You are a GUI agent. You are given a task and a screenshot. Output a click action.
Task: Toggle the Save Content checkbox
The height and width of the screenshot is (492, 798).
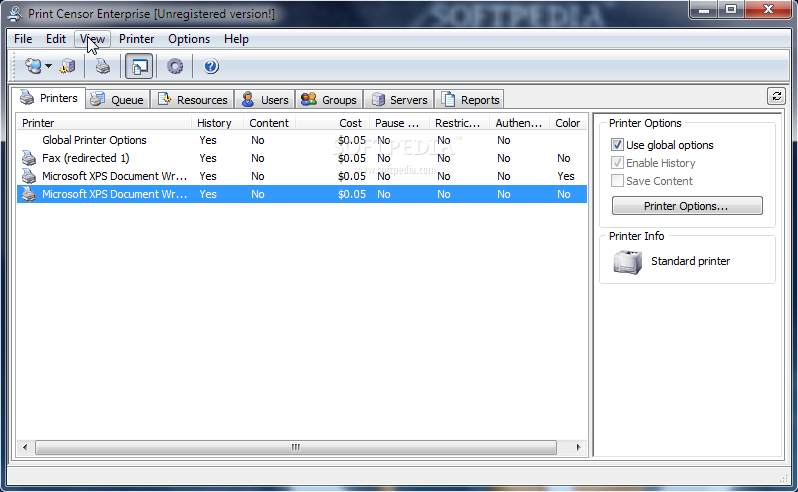617,181
